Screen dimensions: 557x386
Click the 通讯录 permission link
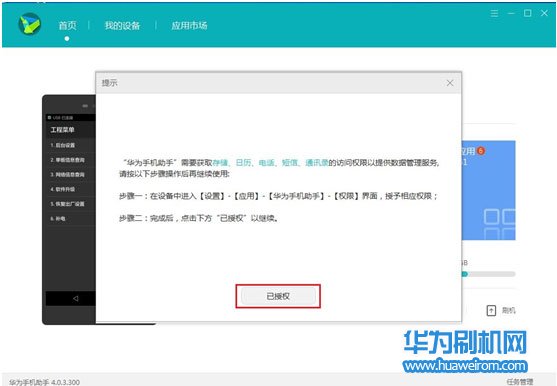click(x=317, y=163)
